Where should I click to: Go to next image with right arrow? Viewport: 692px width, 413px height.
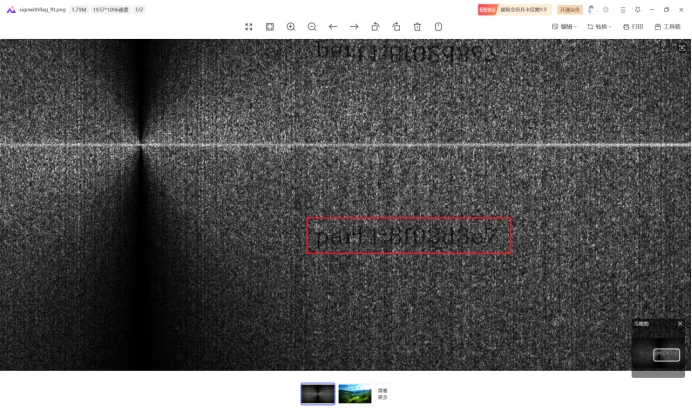[x=354, y=27]
